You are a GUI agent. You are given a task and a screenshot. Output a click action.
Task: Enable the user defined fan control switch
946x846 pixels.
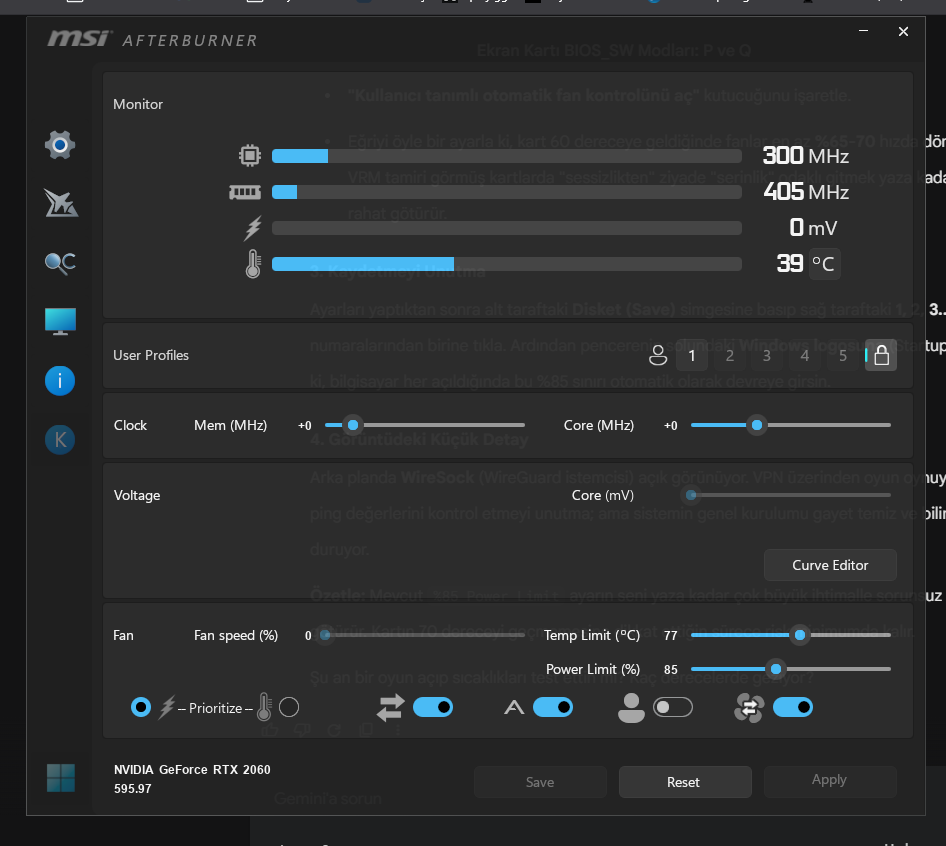point(673,707)
